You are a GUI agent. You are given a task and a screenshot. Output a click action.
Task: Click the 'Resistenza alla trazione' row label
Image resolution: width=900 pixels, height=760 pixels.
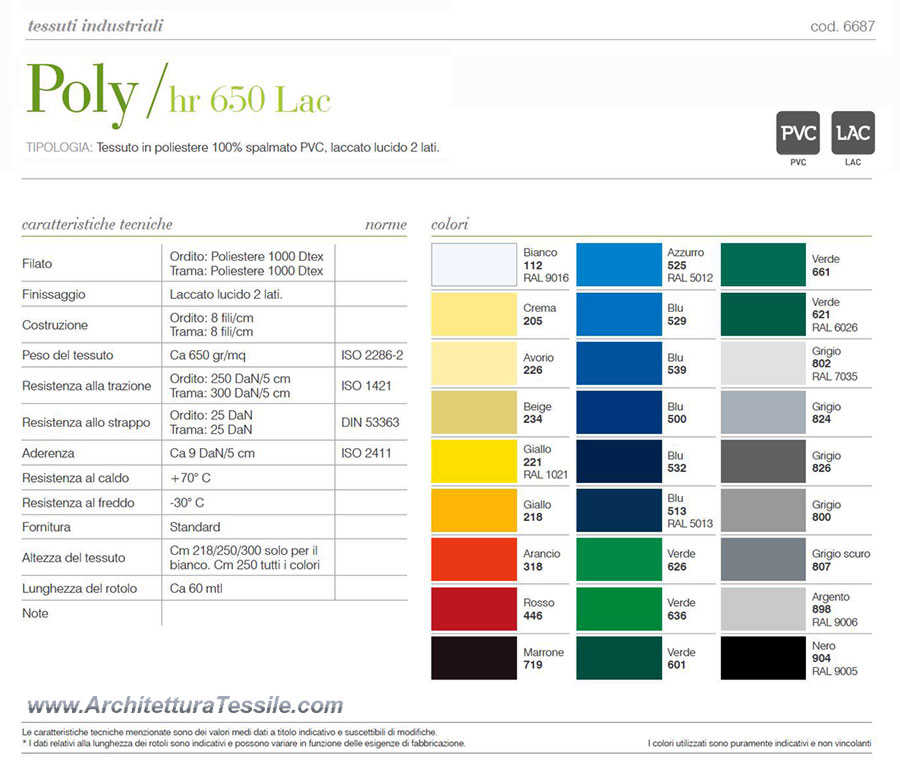[87, 386]
